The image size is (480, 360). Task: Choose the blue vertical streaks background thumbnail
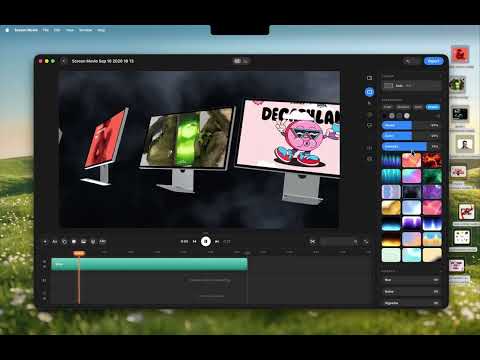pyautogui.click(x=391, y=160)
